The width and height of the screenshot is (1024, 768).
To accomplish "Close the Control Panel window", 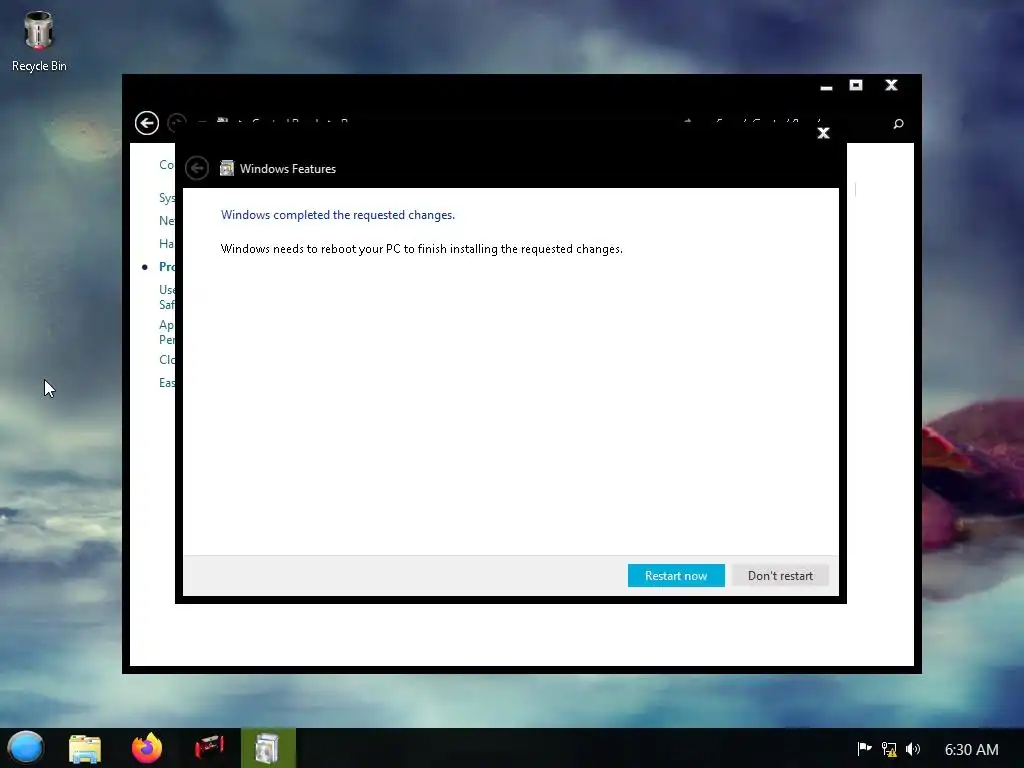I will point(891,85).
